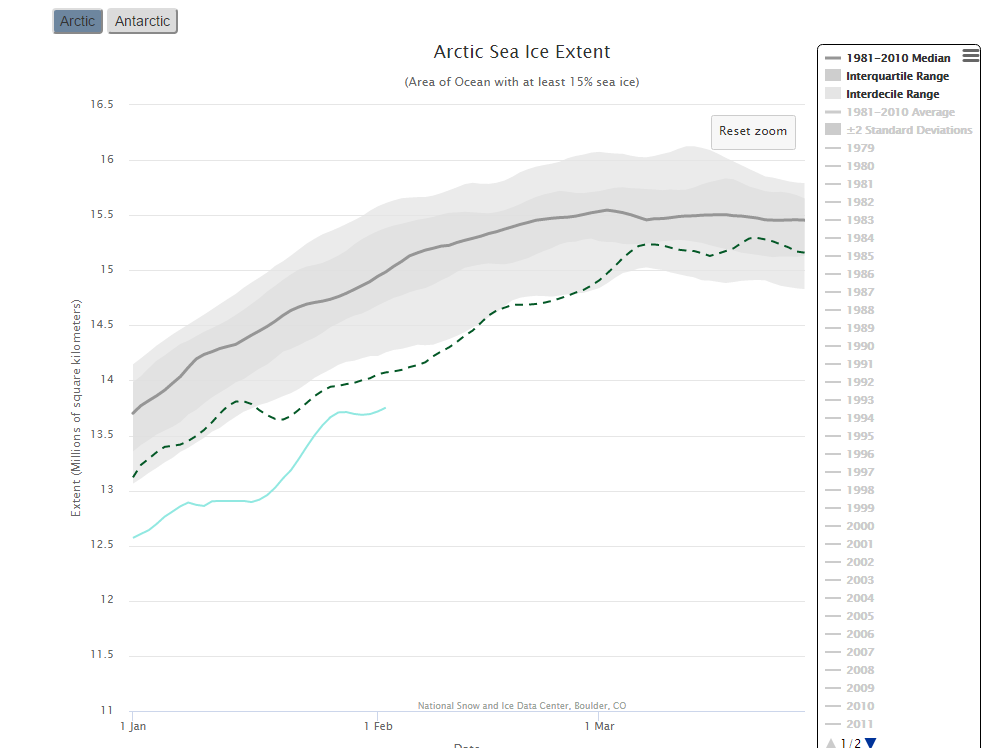
Task: Click the end of the cyan line
Action: [386, 407]
